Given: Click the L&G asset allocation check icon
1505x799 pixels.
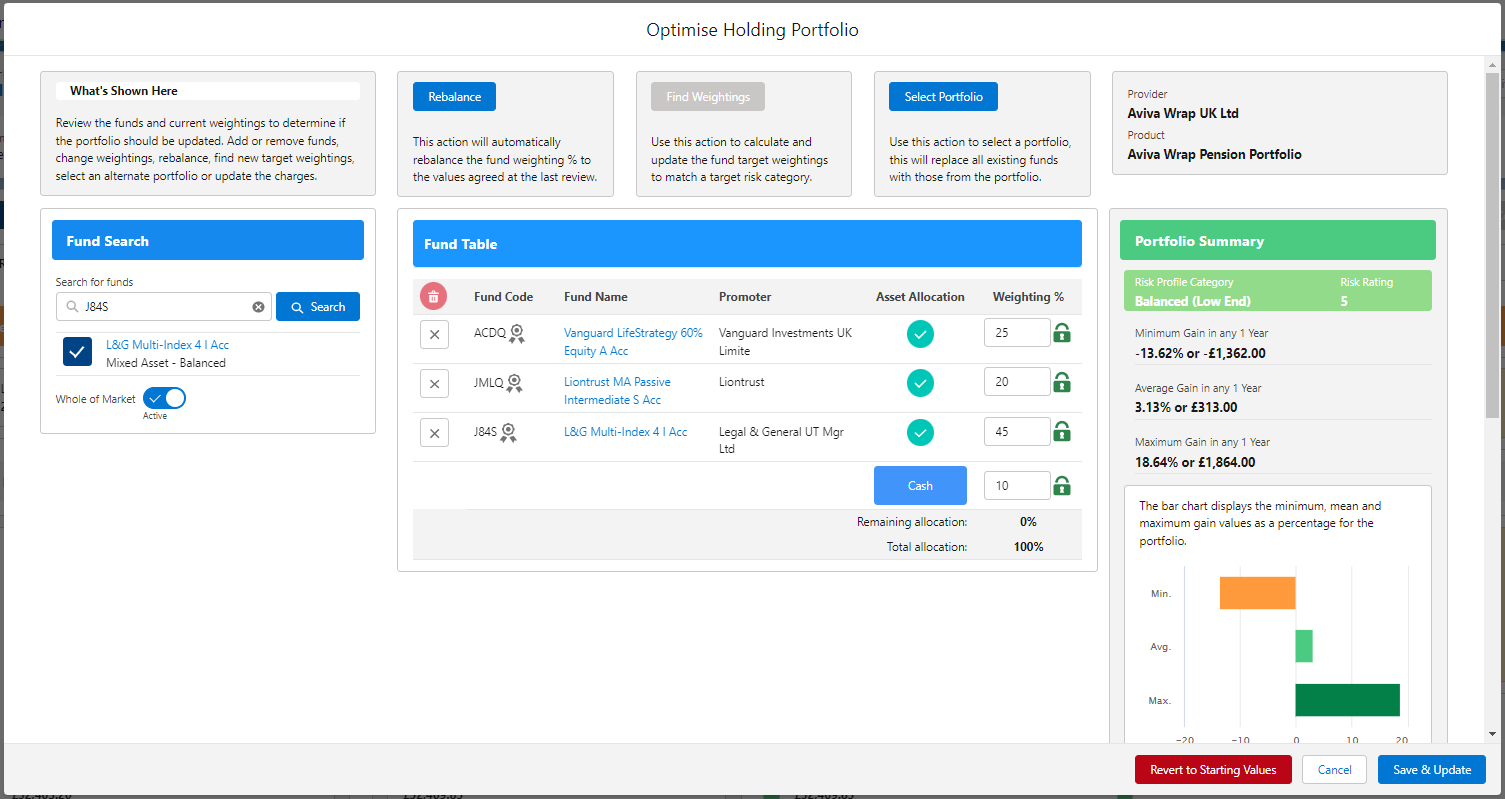Looking at the screenshot, I should pos(920,432).
